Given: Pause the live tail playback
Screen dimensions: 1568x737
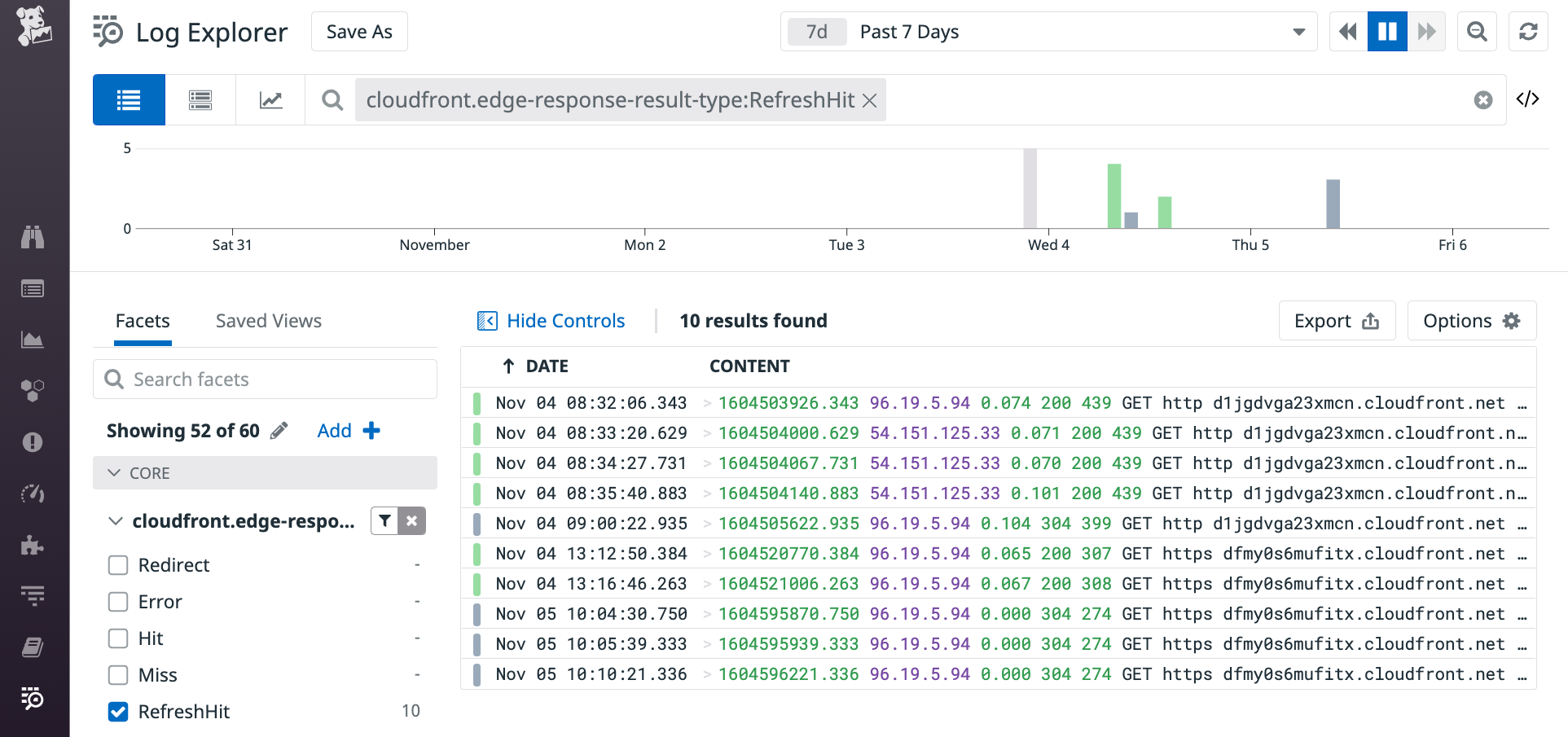Looking at the screenshot, I should point(1387,31).
